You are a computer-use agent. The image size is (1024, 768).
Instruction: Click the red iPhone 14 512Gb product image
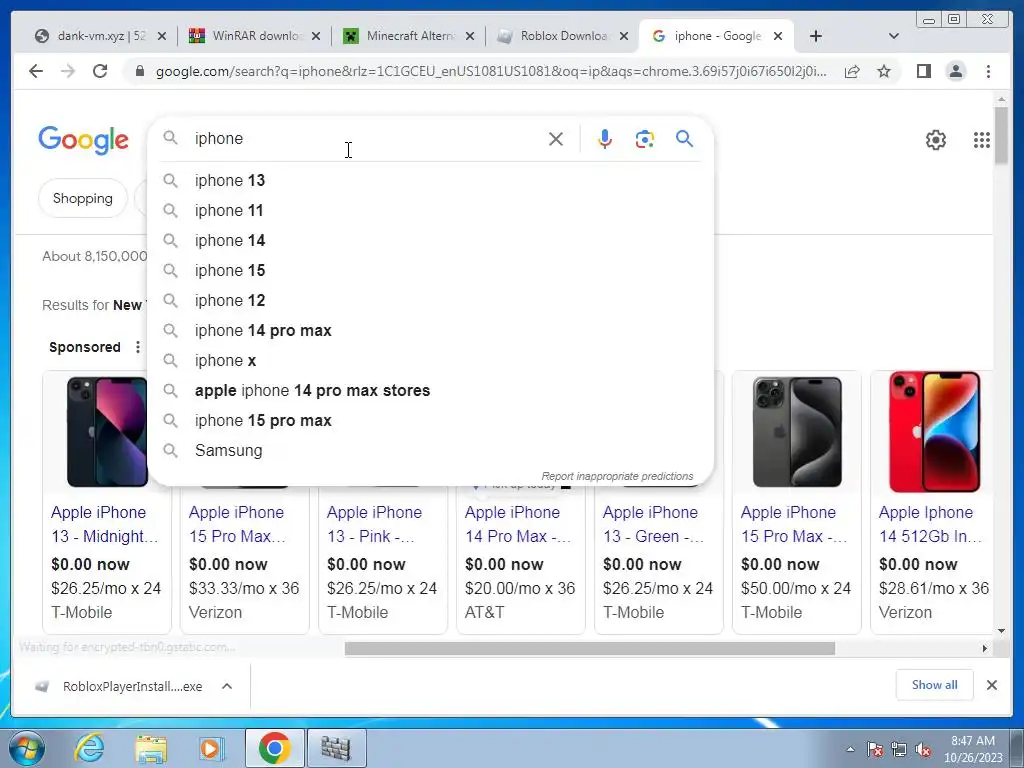[935, 432]
